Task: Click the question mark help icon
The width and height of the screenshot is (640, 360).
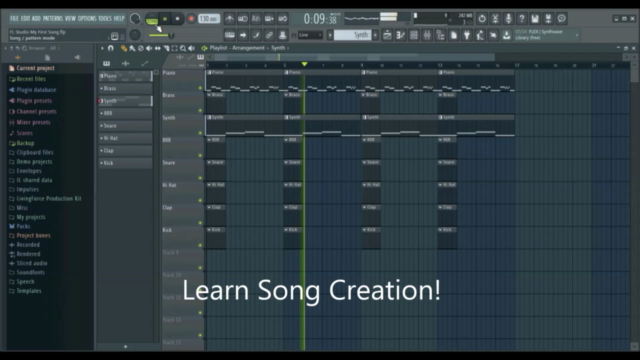Action: tap(522, 18)
